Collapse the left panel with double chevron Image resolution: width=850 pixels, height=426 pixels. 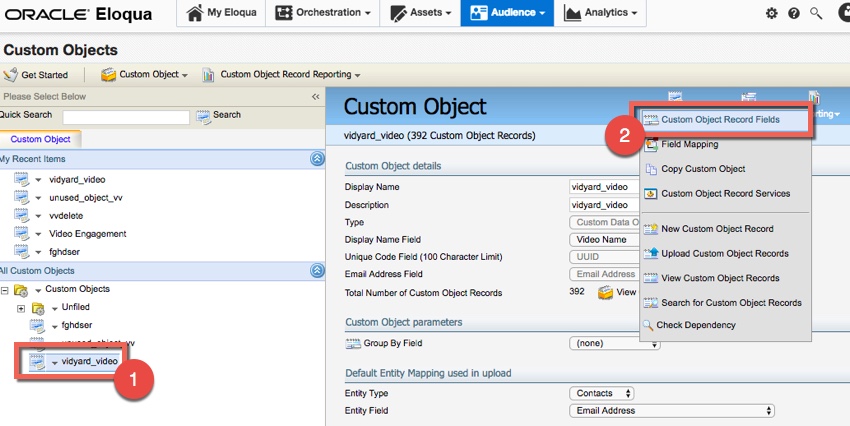point(315,96)
